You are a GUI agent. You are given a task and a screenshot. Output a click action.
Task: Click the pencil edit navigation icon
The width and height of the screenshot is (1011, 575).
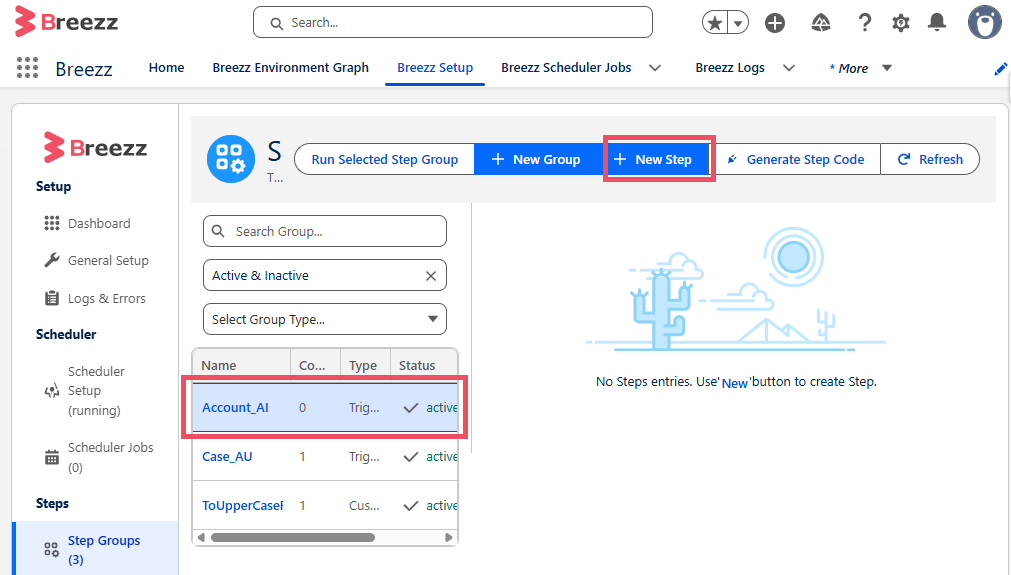(x=1000, y=69)
